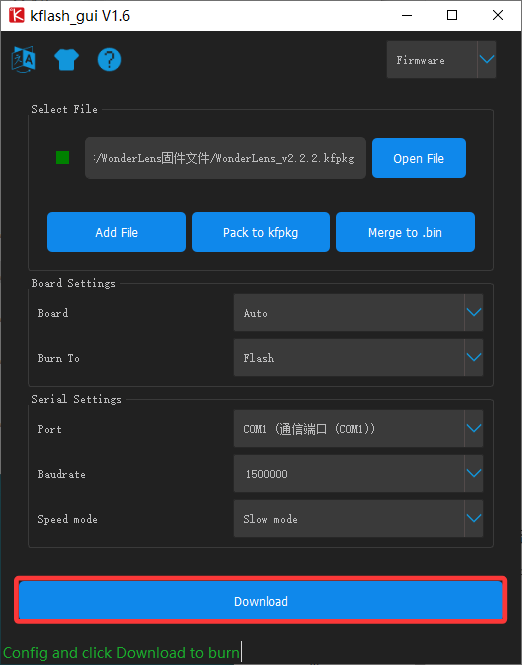The image size is (522, 665).
Task: Click Pack to kfpkg button
Action: point(260,232)
